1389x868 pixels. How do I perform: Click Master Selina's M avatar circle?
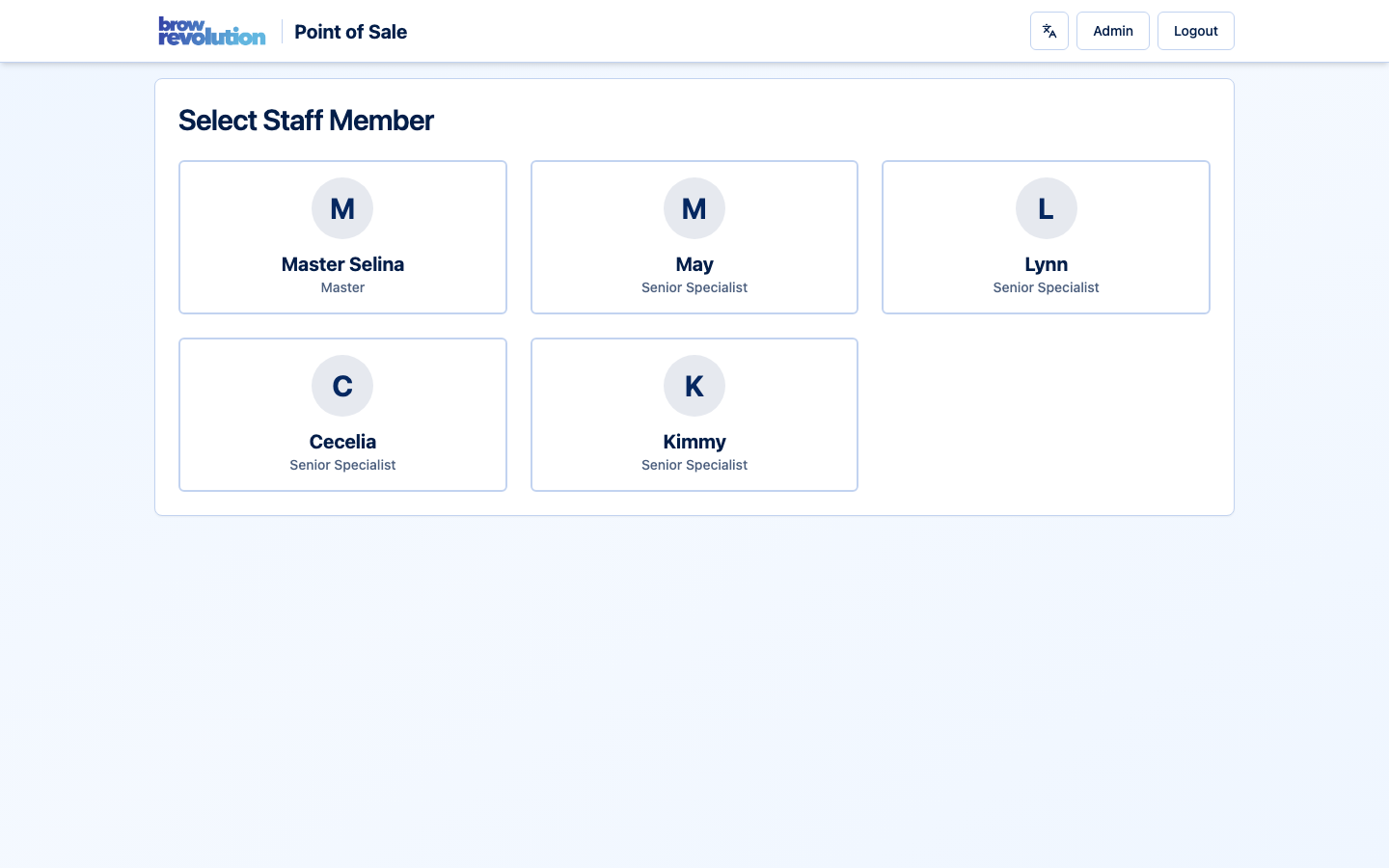click(342, 208)
